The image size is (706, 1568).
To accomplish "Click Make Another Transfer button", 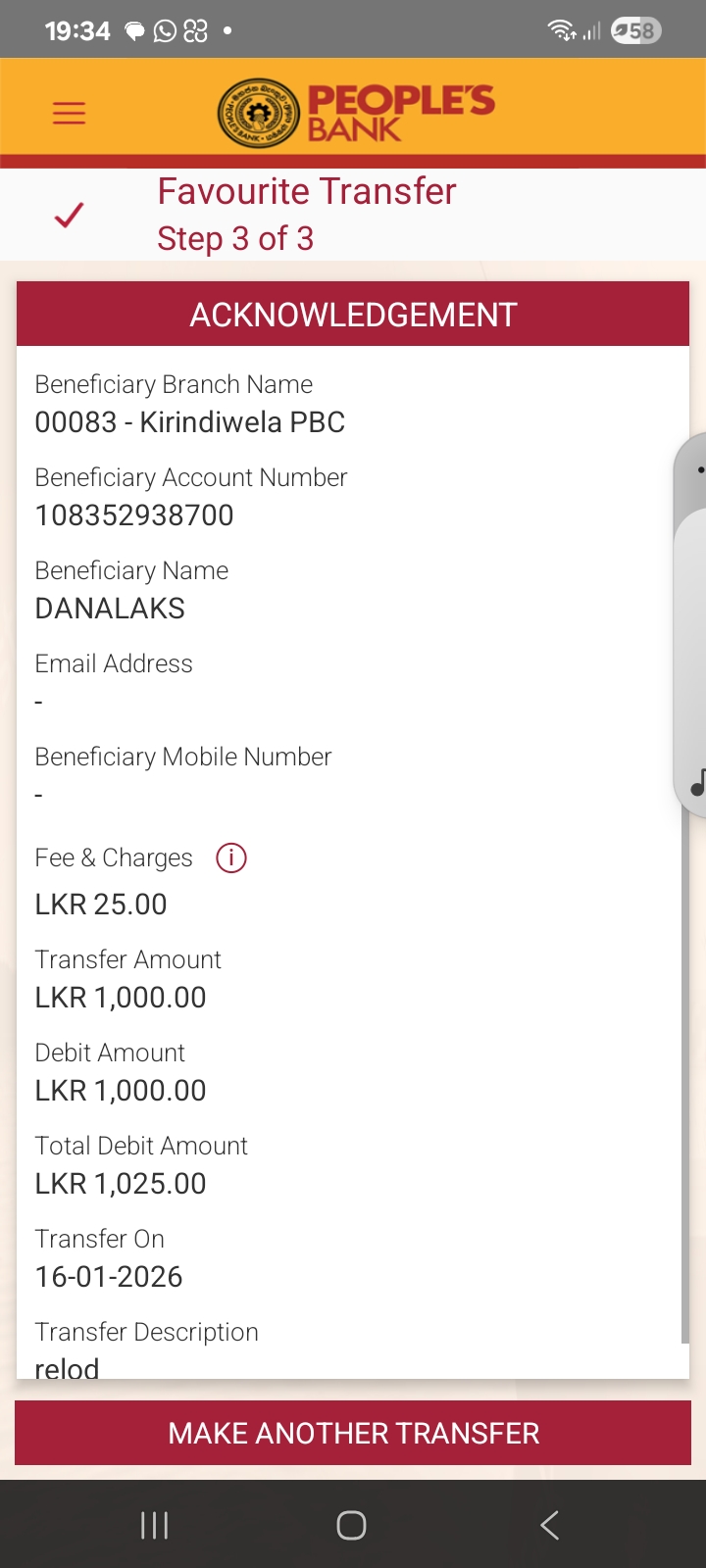I will click(353, 1433).
